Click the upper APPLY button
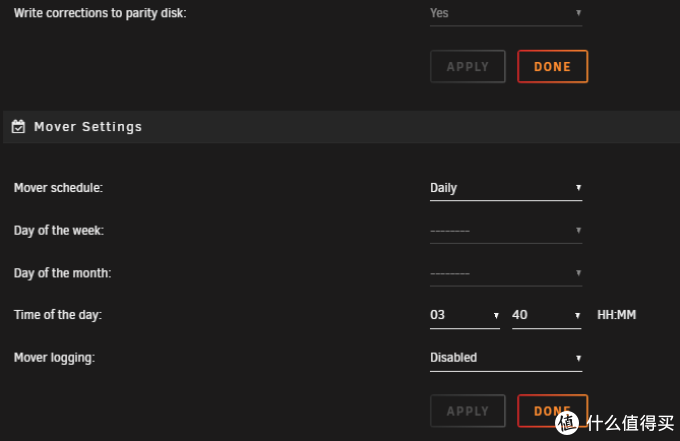The width and height of the screenshot is (680, 441). (x=468, y=66)
